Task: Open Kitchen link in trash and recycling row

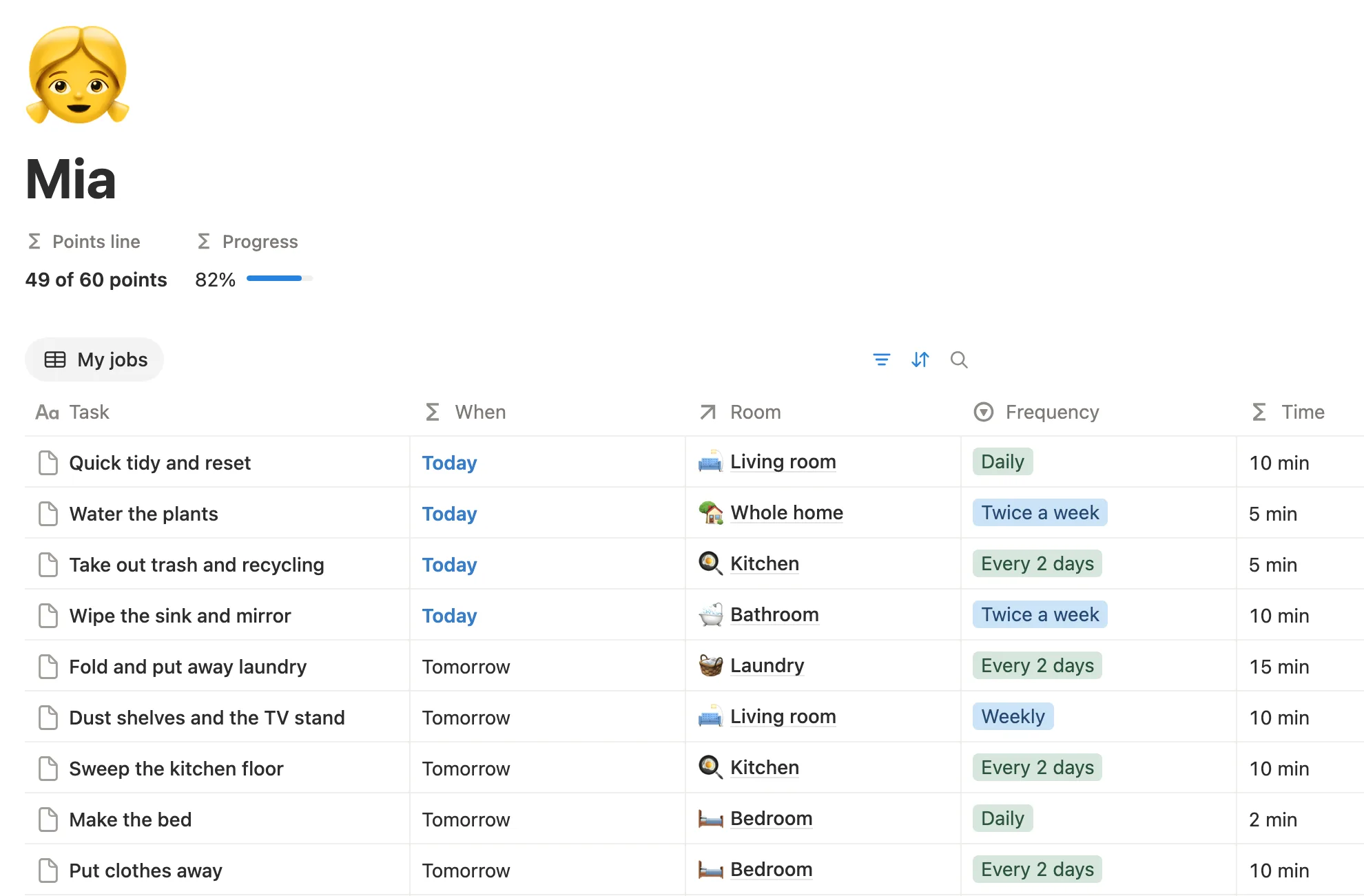Action: 765,563
